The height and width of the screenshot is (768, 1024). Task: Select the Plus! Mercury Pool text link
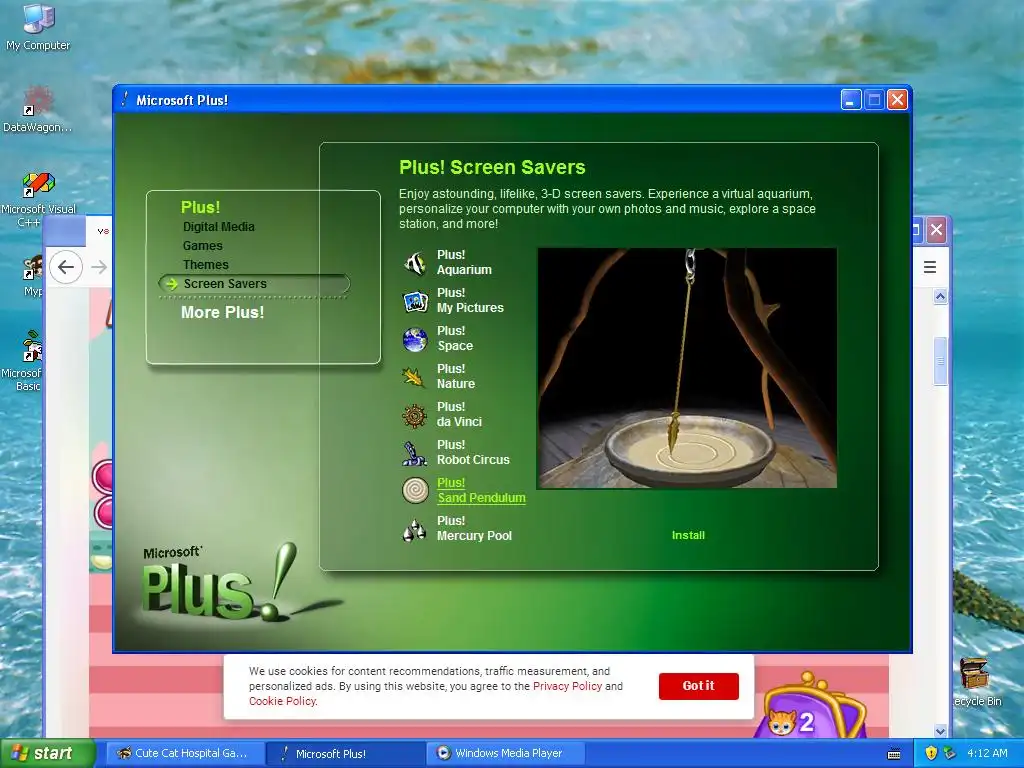pos(474,528)
